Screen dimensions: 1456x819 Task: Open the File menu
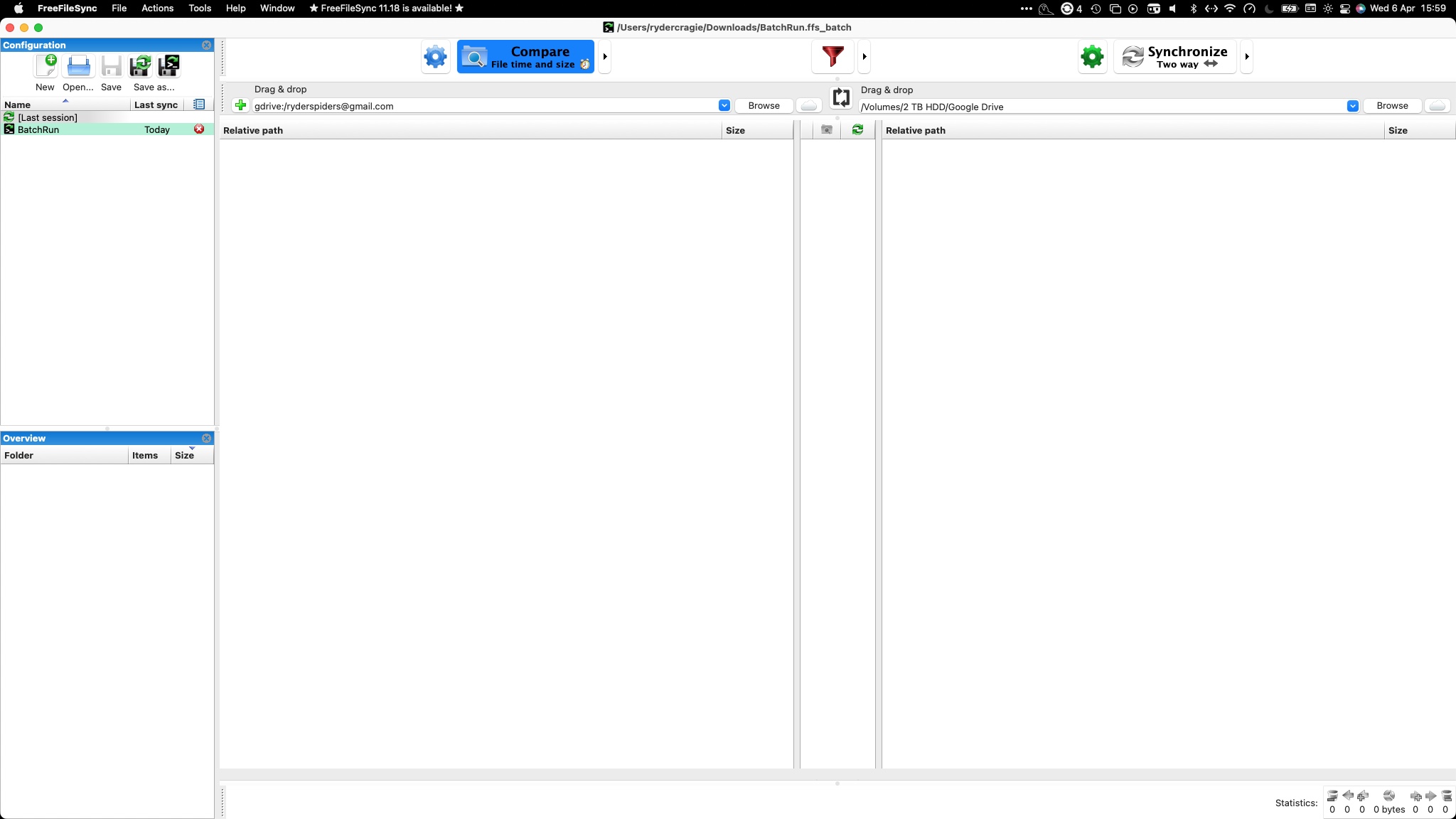pos(119,9)
